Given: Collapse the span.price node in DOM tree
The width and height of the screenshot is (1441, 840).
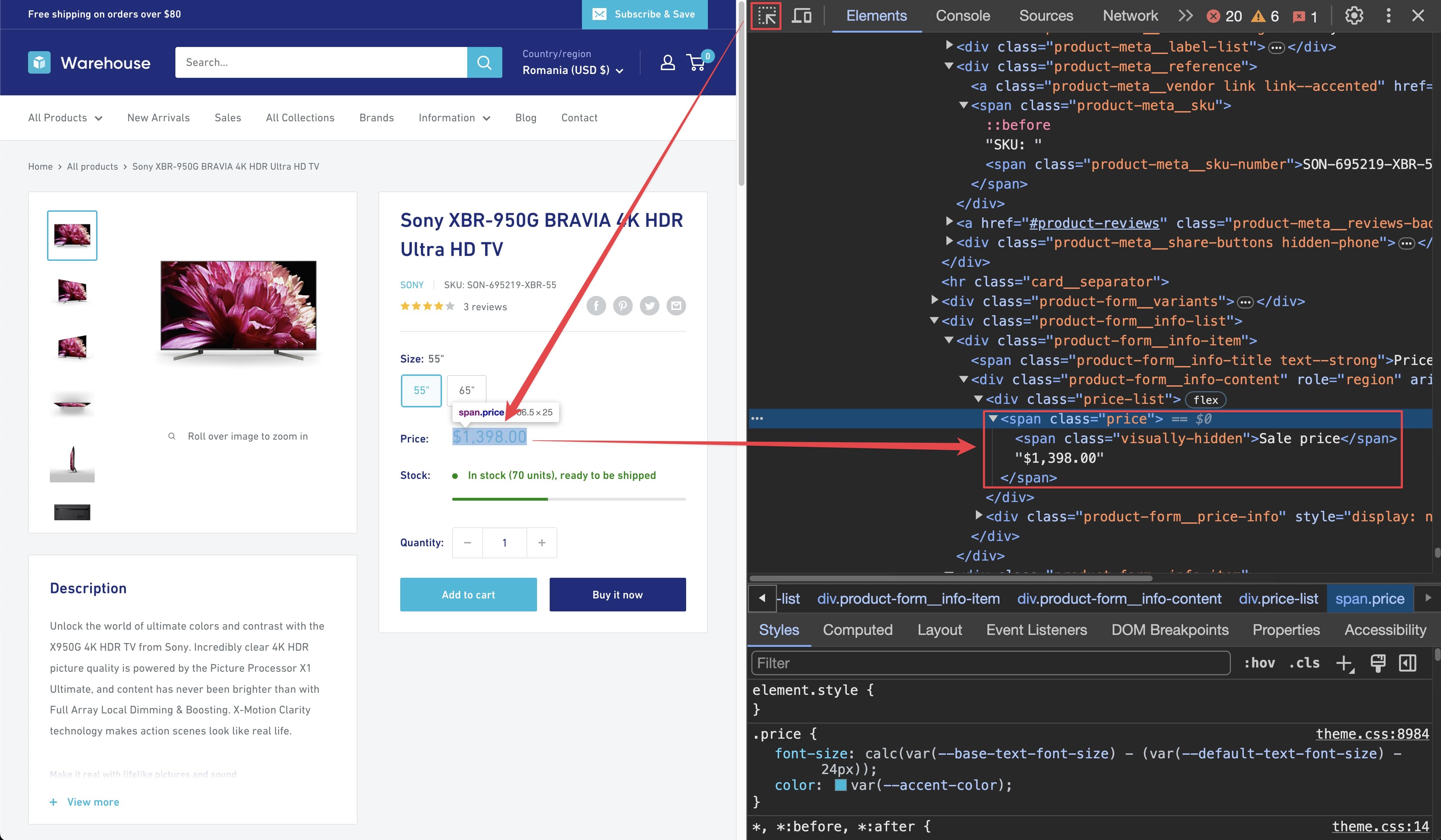Looking at the screenshot, I should click(x=993, y=419).
